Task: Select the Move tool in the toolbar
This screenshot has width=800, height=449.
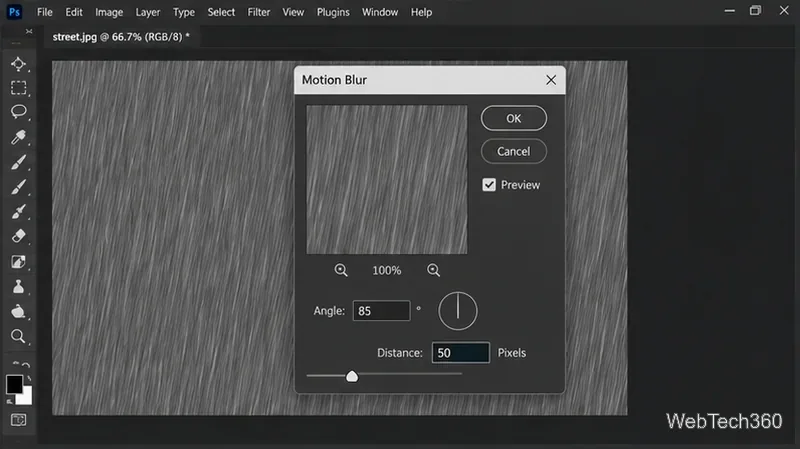Action: click(18, 64)
